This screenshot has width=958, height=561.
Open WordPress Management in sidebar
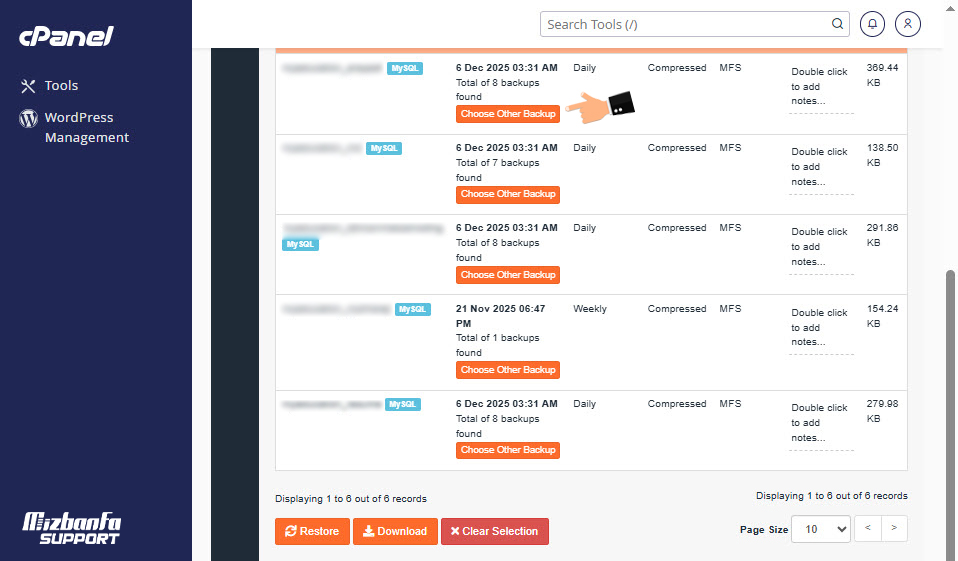point(86,127)
